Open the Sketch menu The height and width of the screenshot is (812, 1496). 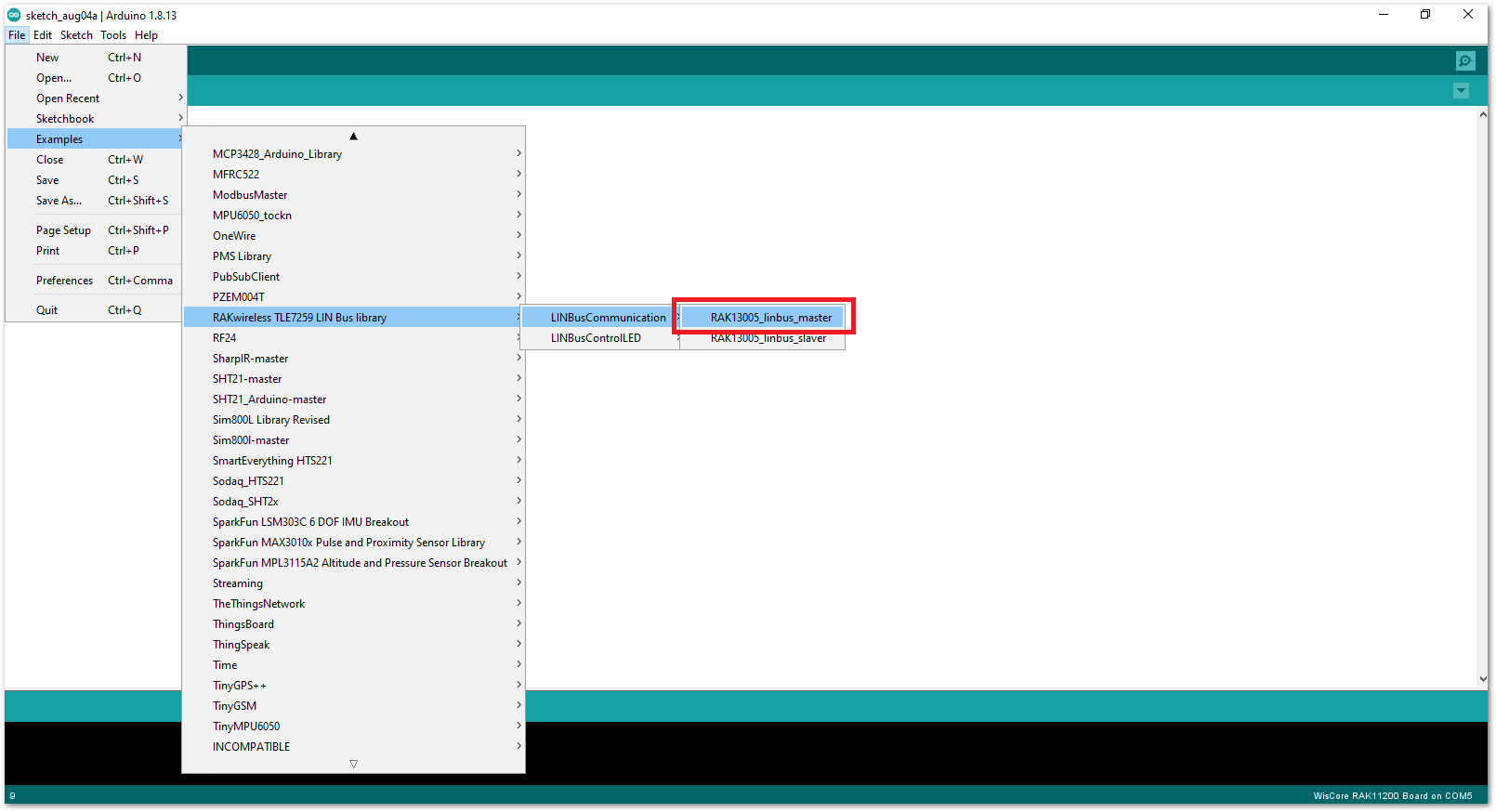point(76,35)
